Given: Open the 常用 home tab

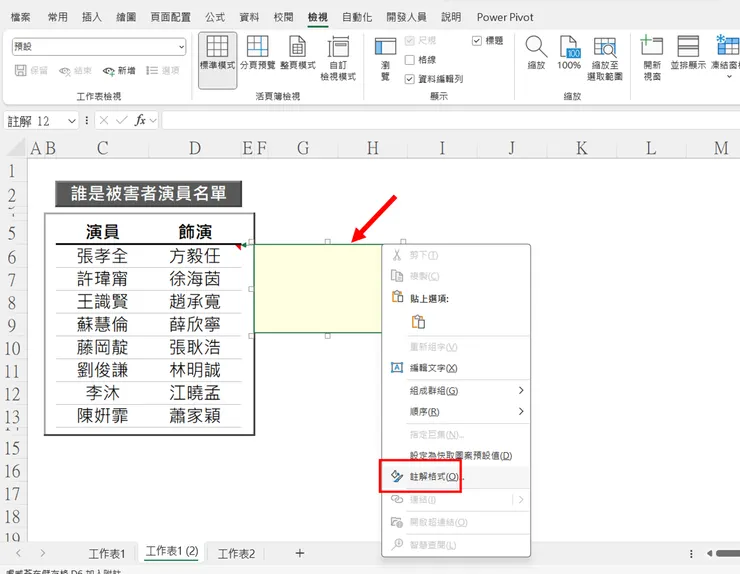Looking at the screenshot, I should pyautogui.click(x=58, y=17).
